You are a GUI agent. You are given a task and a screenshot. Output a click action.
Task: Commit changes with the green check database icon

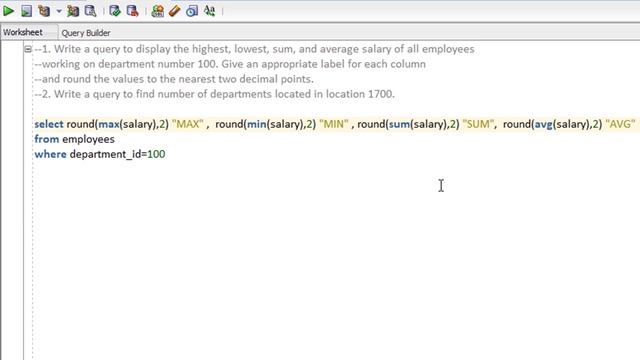[x=115, y=11]
